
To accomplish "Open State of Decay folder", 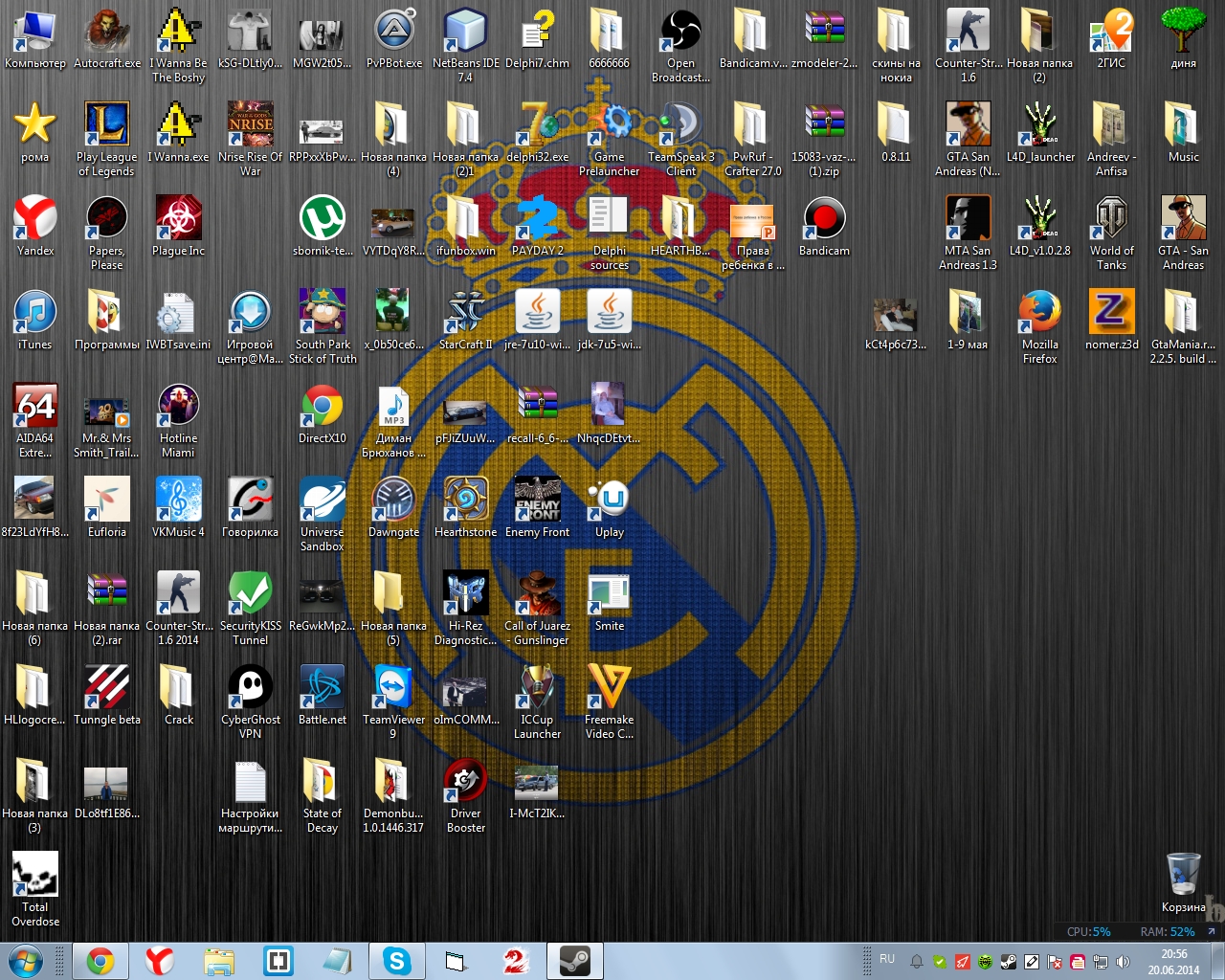I will 323,796.
